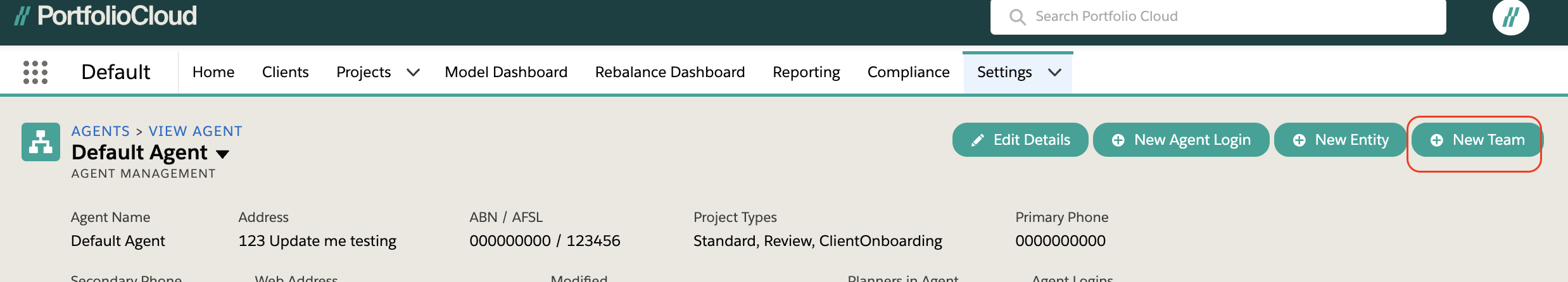Open the Clients tab
Image resolution: width=1568 pixels, height=282 pixels.
tap(285, 72)
